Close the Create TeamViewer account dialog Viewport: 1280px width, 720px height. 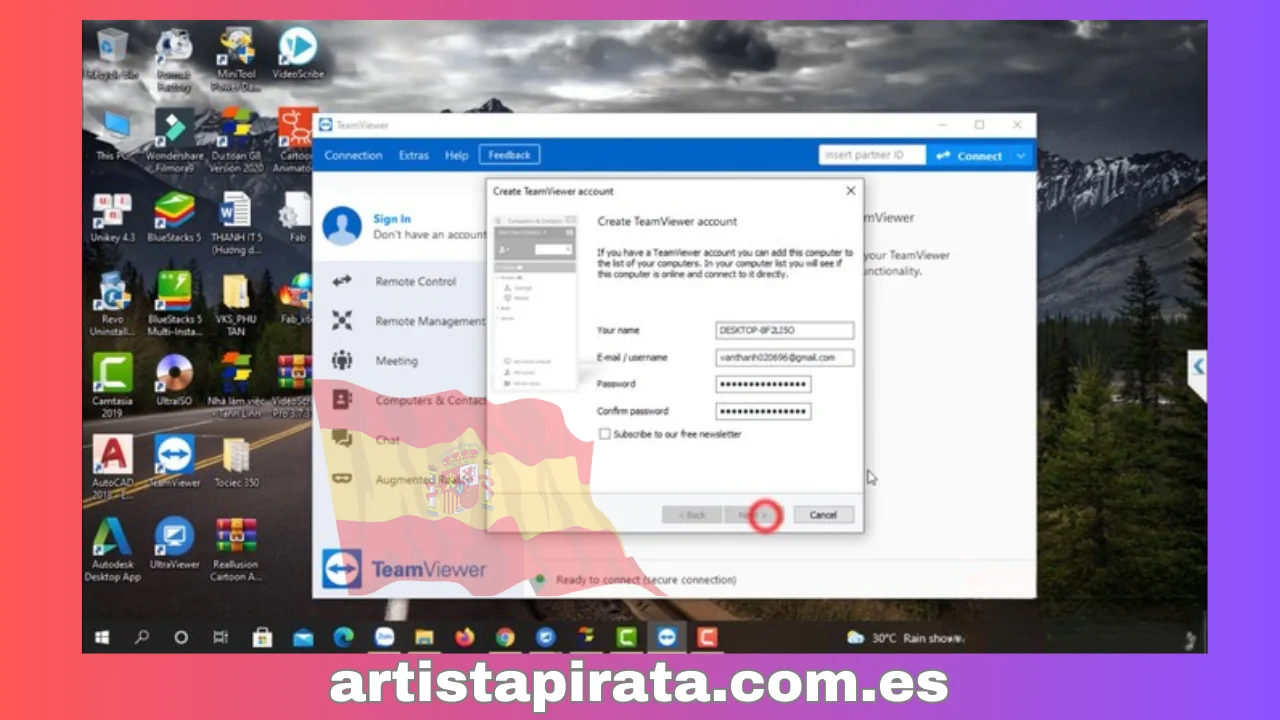pyautogui.click(x=851, y=190)
